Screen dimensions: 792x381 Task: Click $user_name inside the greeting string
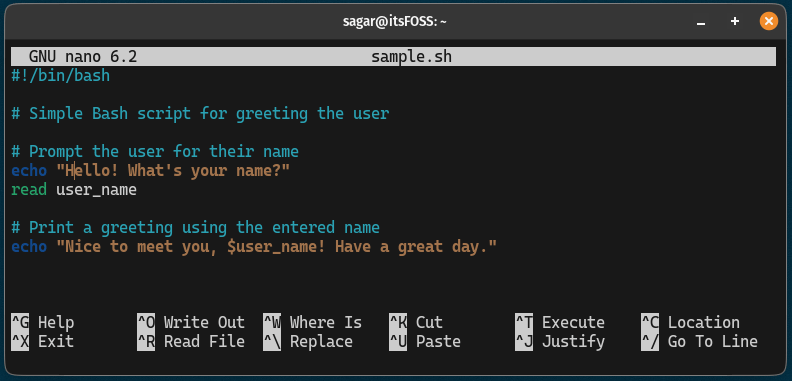point(272,247)
